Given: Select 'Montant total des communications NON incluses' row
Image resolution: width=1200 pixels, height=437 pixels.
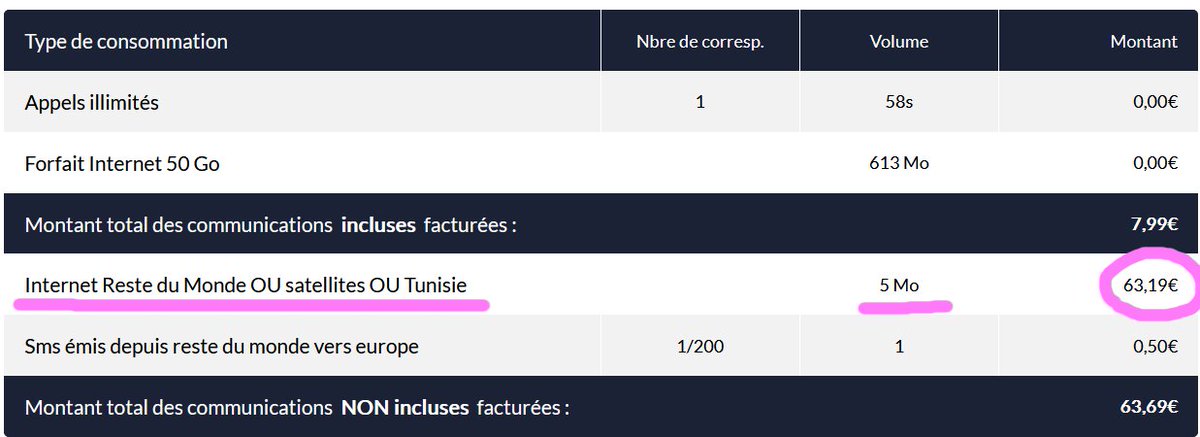Looking at the screenshot, I should [x=600, y=407].
